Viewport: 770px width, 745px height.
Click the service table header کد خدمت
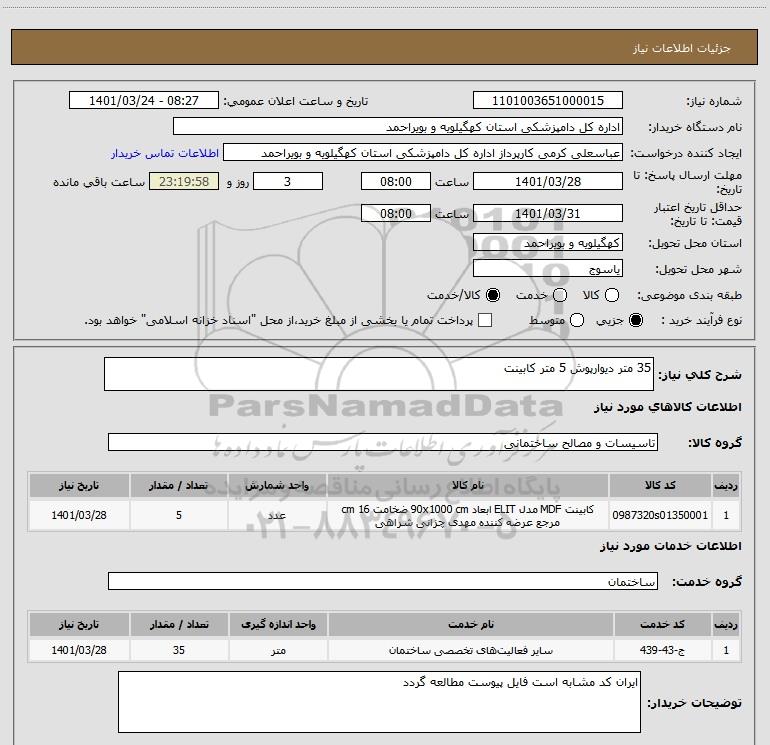click(662, 625)
